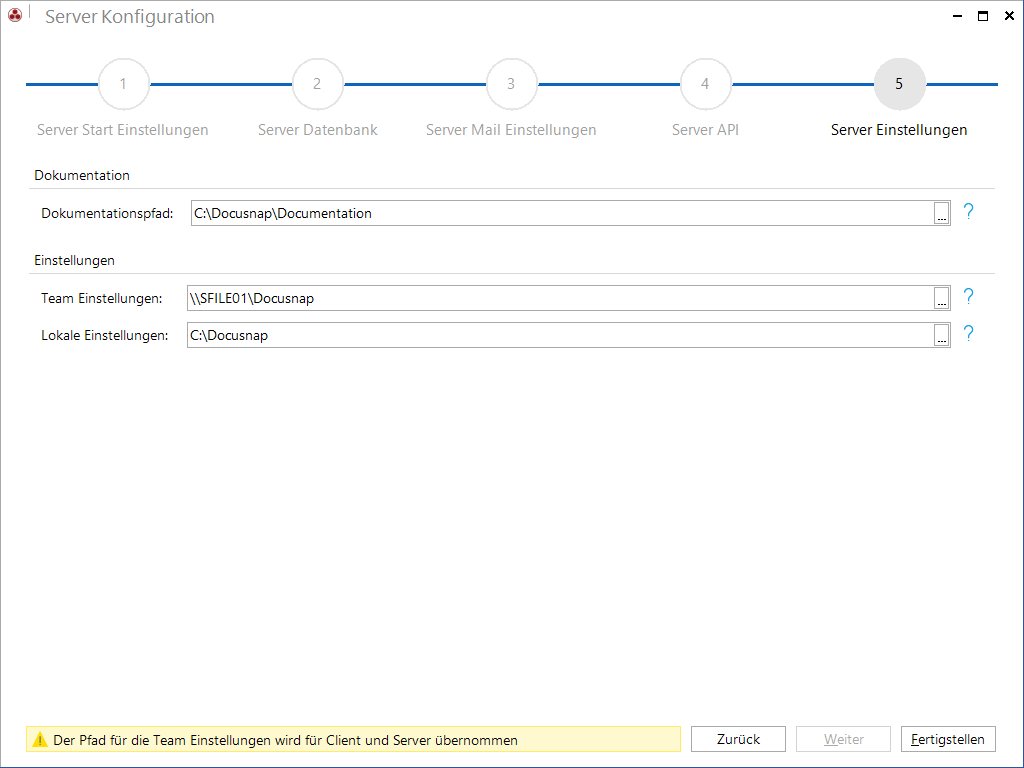Browse for Team Einstellungen path

[941, 298]
